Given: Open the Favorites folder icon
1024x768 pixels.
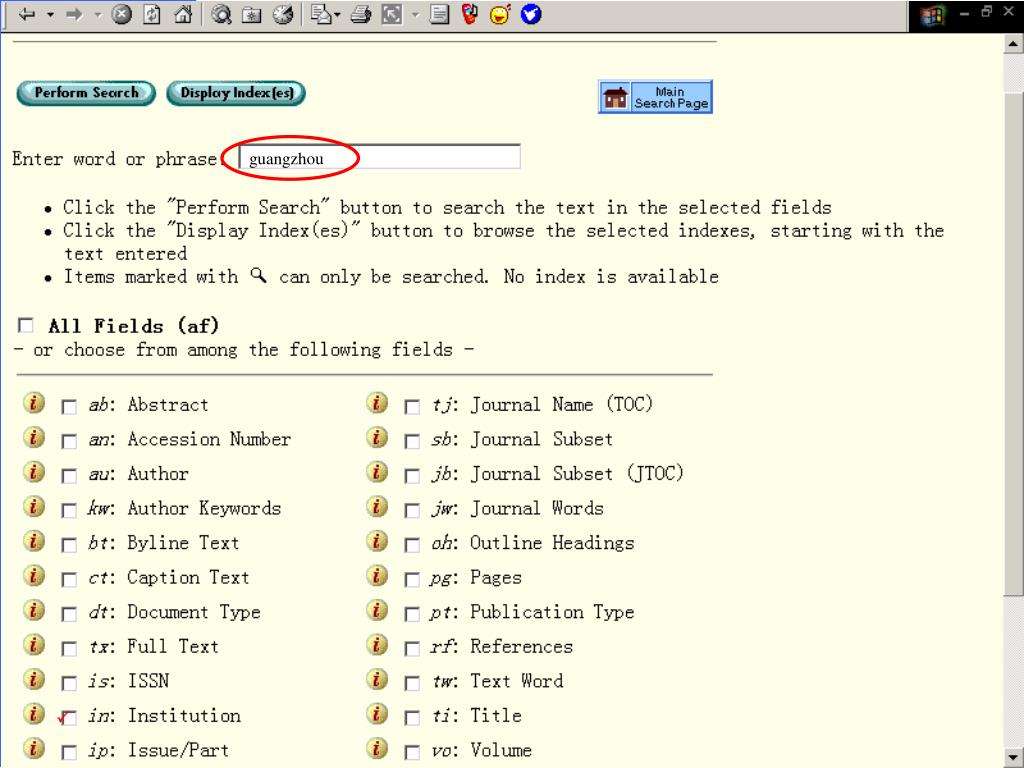Looking at the screenshot, I should click(x=252, y=14).
